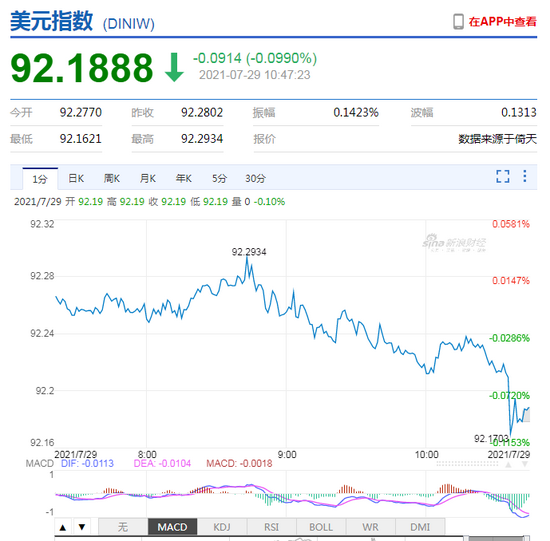Select the DMI indicator

[420, 527]
